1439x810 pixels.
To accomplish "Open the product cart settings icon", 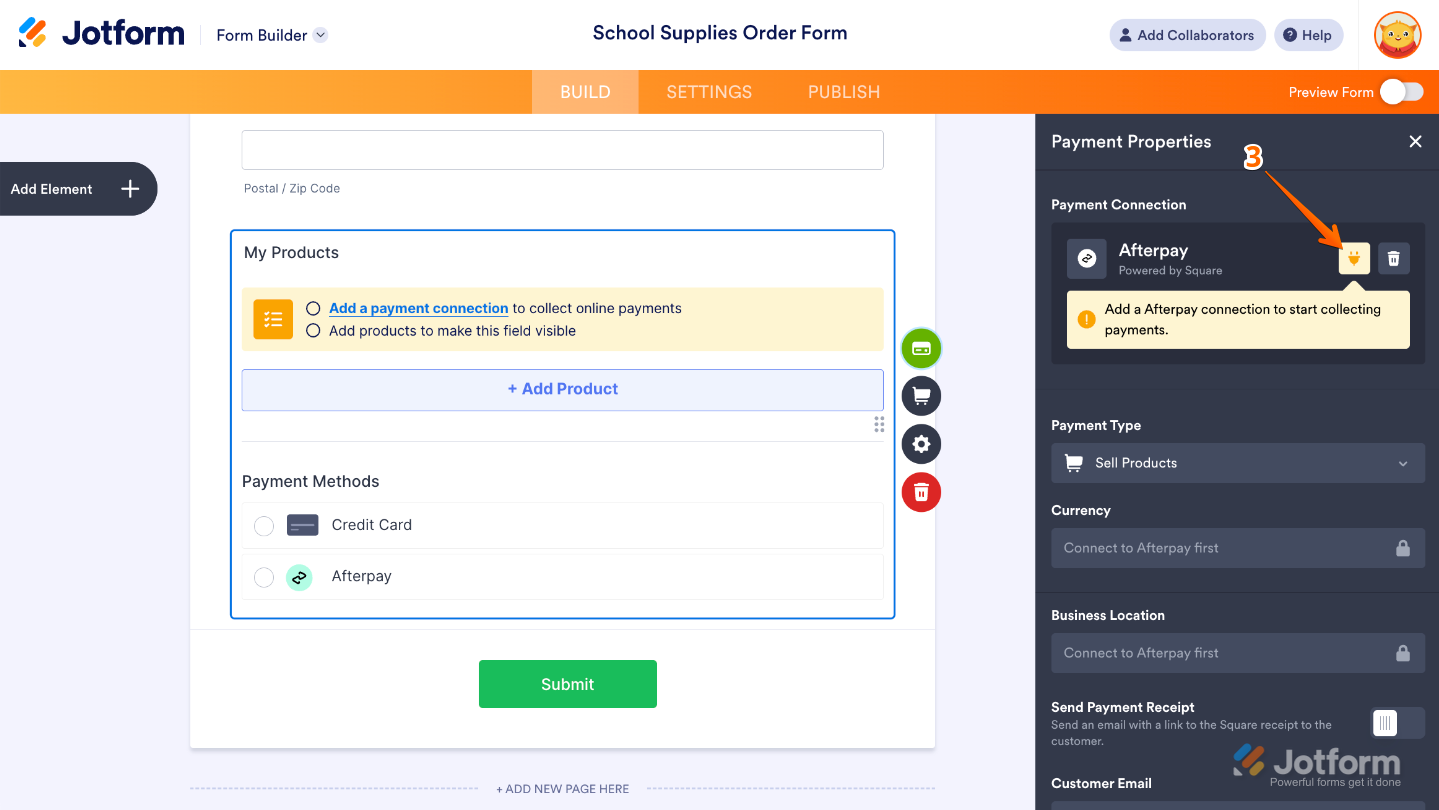I will (x=920, y=396).
